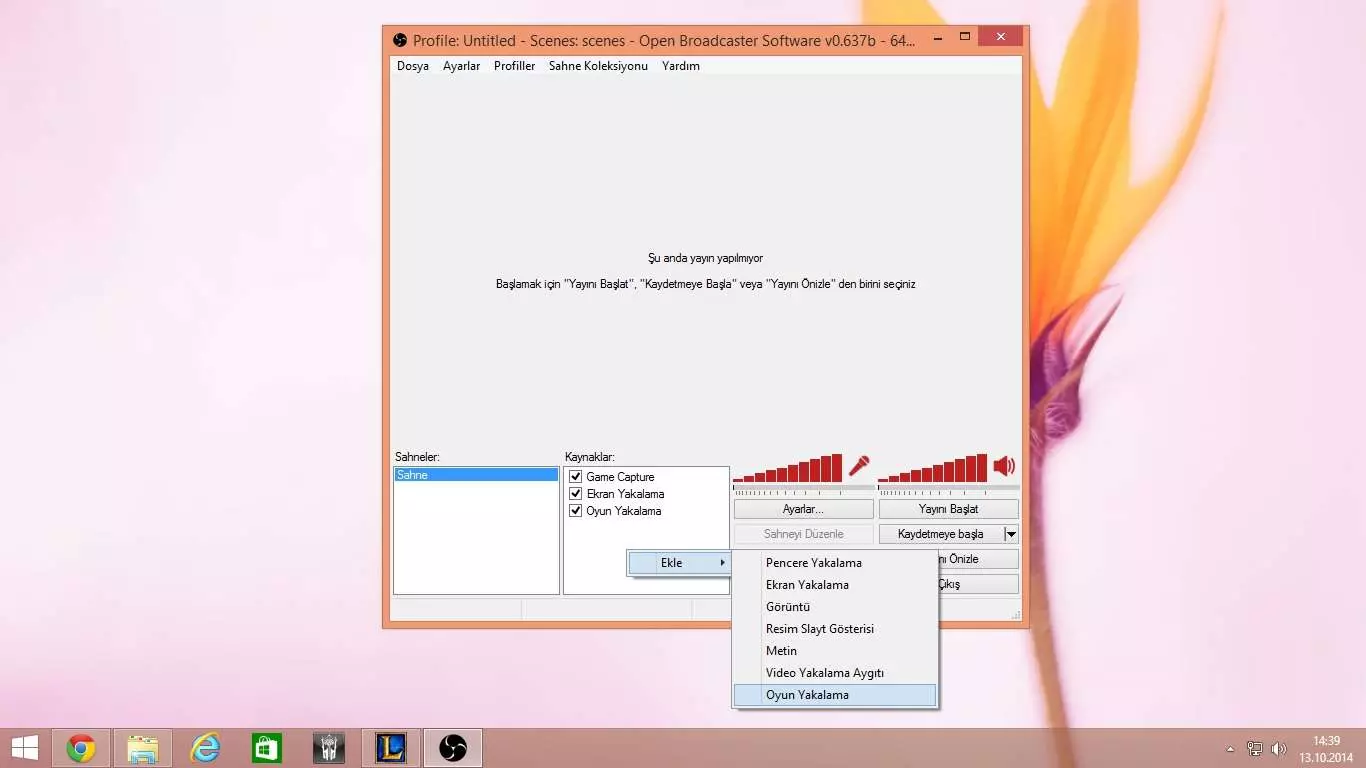
Task: Click the Kaydetmeye başla button
Action: [x=940, y=534]
